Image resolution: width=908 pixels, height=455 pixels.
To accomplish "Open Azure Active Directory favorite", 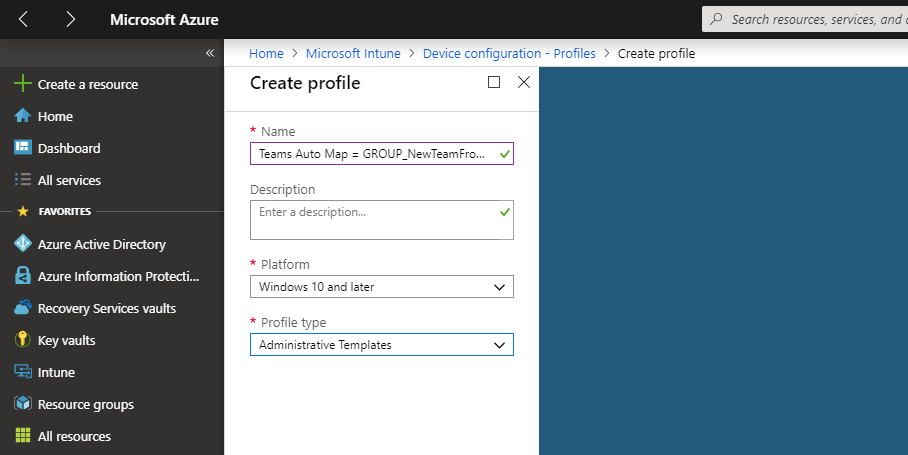I will pyautogui.click(x=101, y=244).
